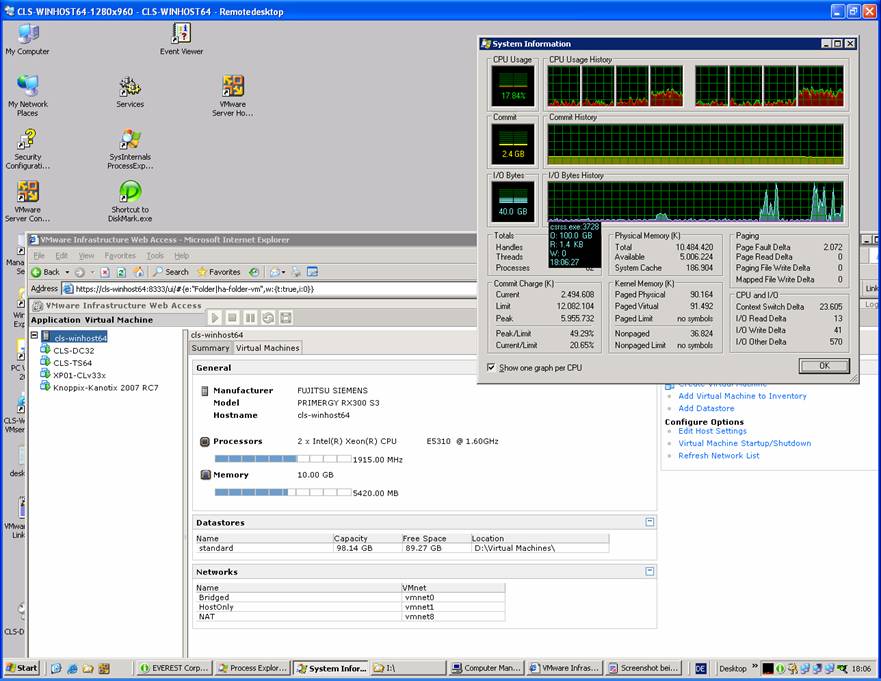881x681 pixels.
Task: Click Power Off (stop) VM button
Action: pos(232,318)
